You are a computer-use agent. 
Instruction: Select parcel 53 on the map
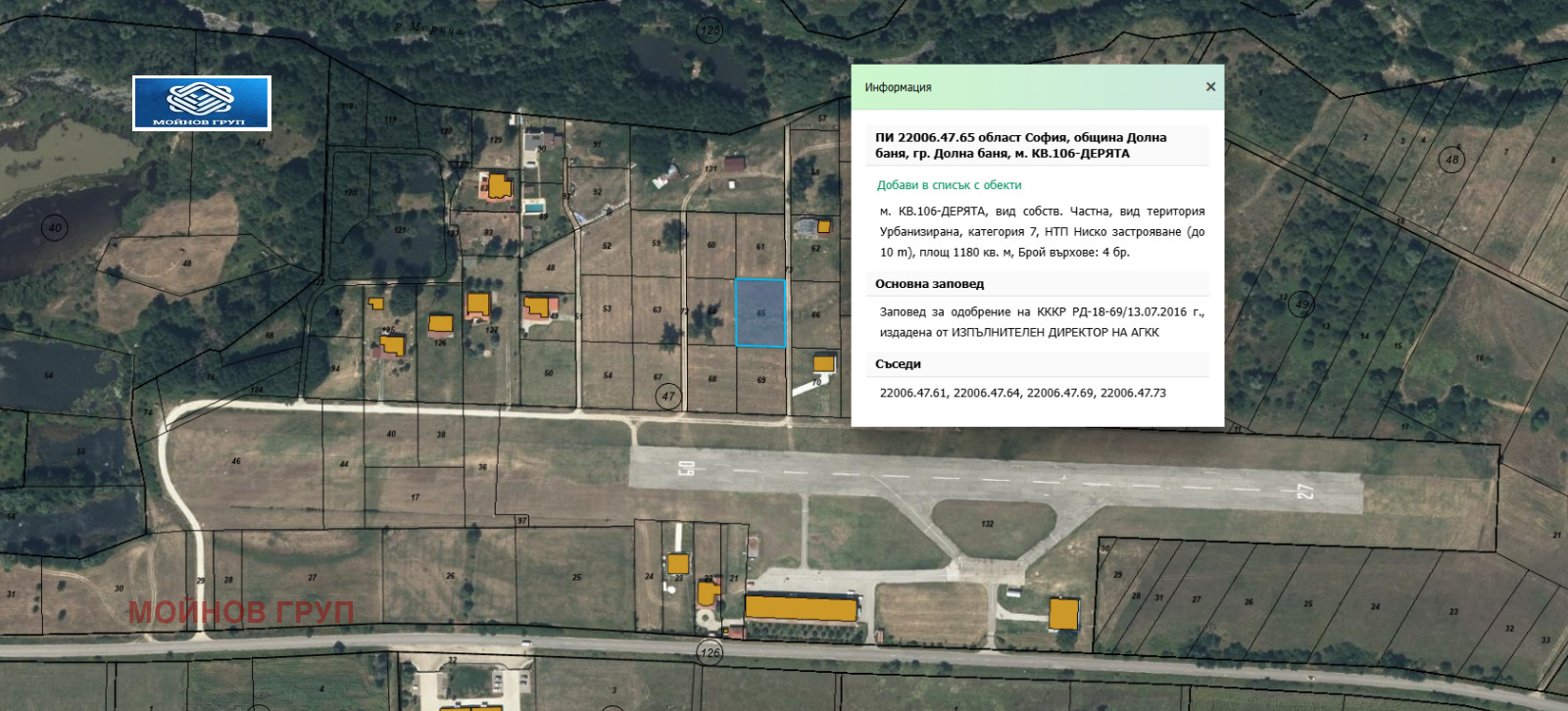(607, 308)
